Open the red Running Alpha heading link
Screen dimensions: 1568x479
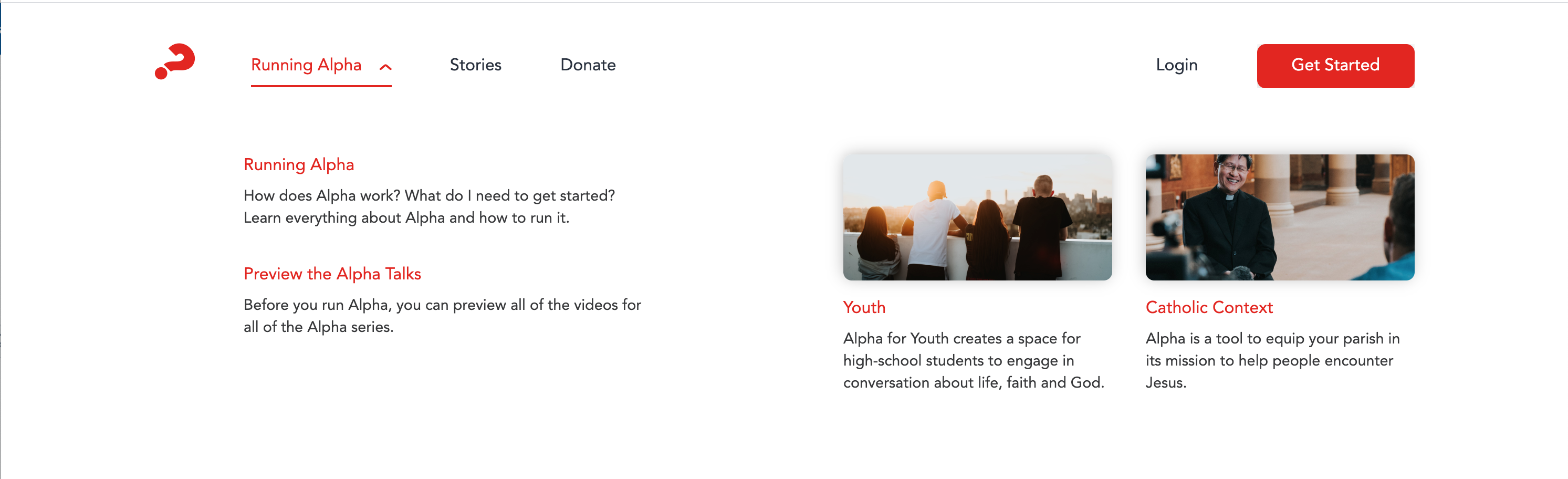point(299,164)
